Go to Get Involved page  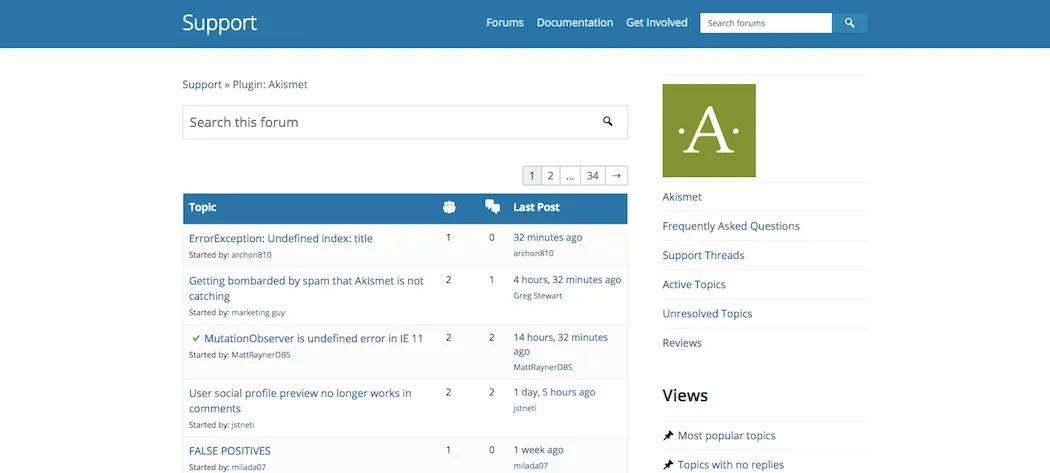coord(657,23)
